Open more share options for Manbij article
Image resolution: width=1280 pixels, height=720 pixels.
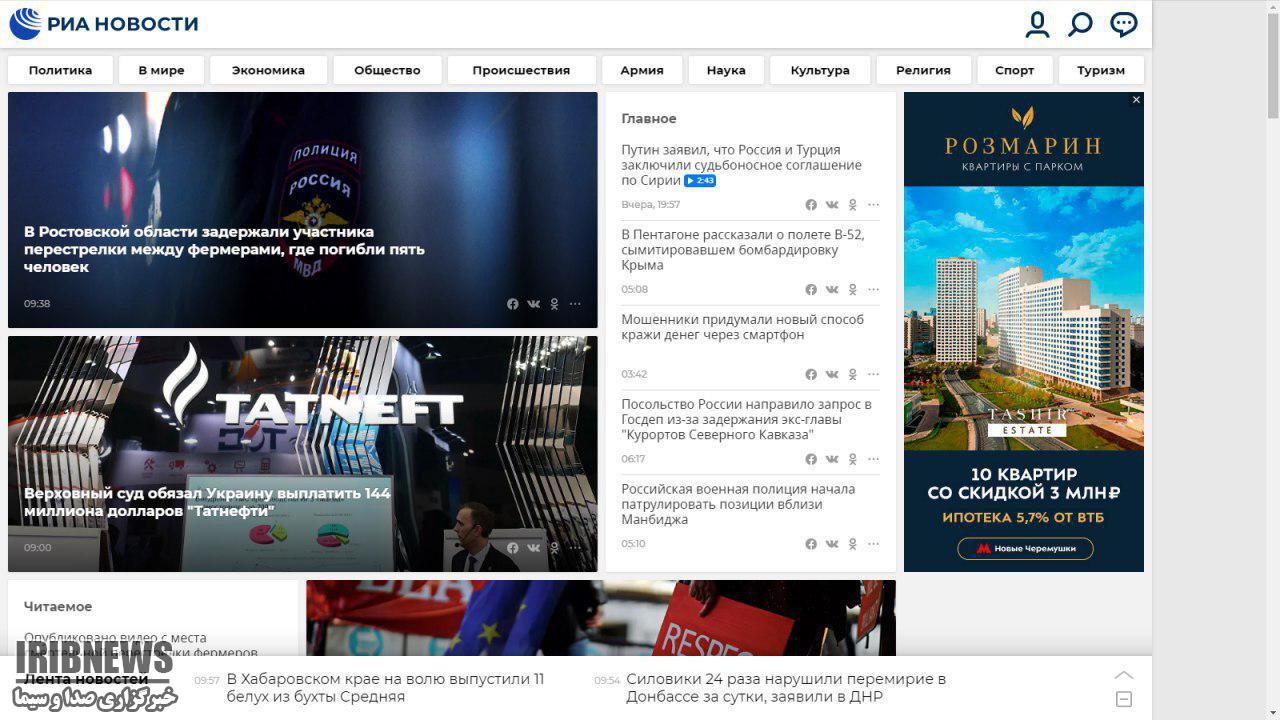click(x=873, y=544)
